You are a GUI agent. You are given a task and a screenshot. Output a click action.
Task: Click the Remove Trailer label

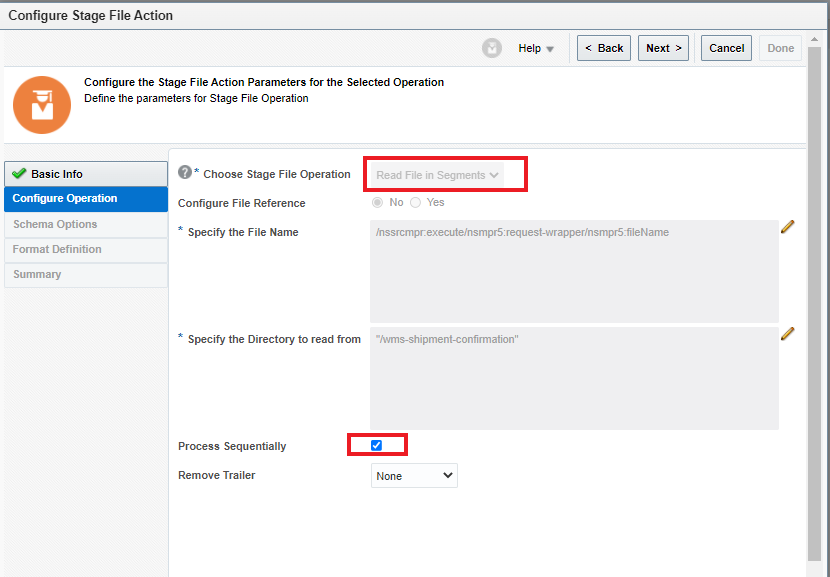click(216, 475)
